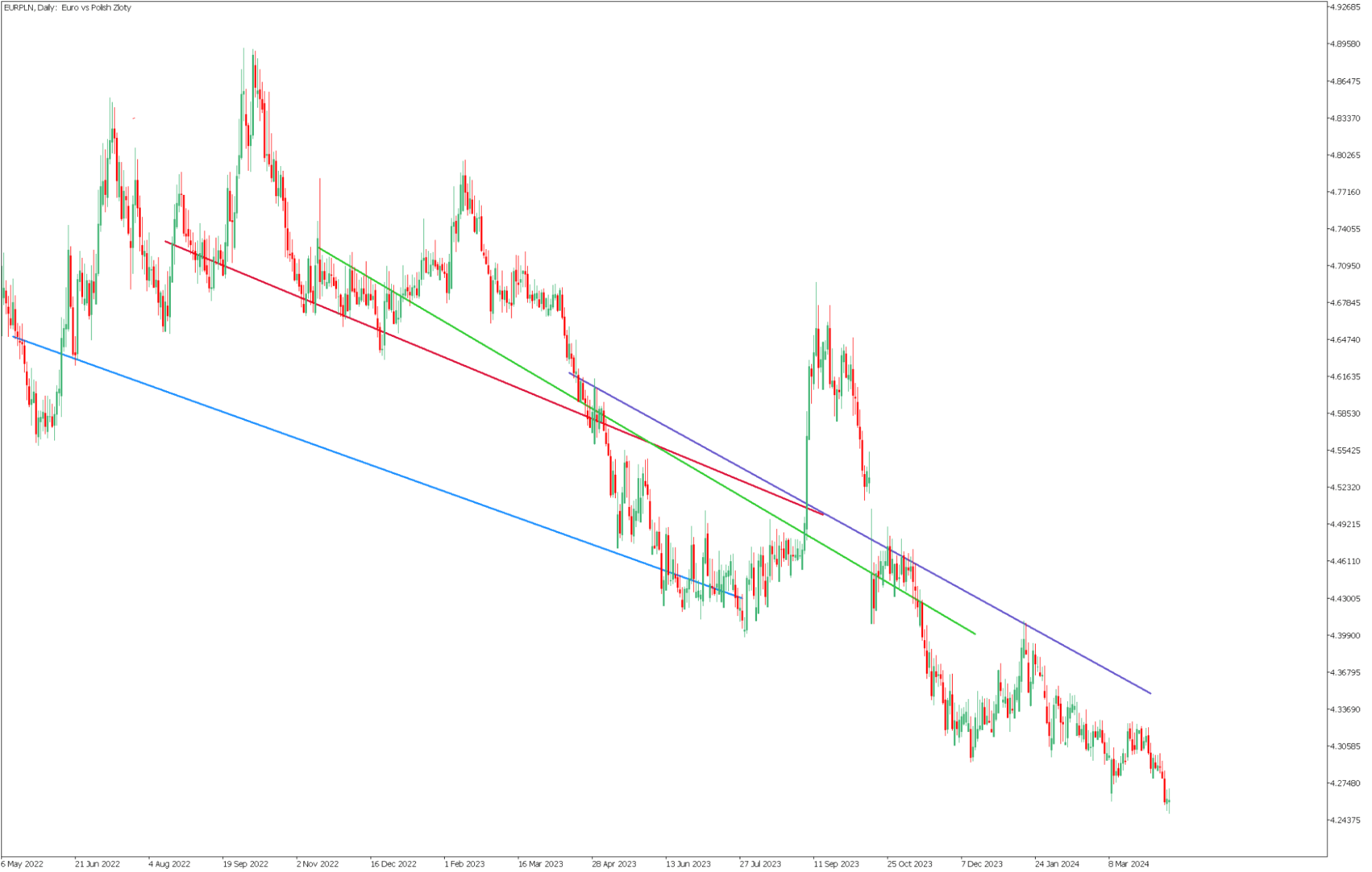
Task: Click the '25 Oct 2023' date label
Action: point(910,864)
